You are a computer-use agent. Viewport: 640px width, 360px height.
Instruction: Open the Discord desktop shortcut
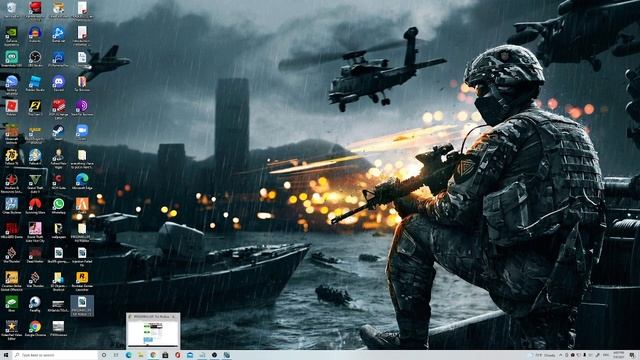tap(58, 83)
